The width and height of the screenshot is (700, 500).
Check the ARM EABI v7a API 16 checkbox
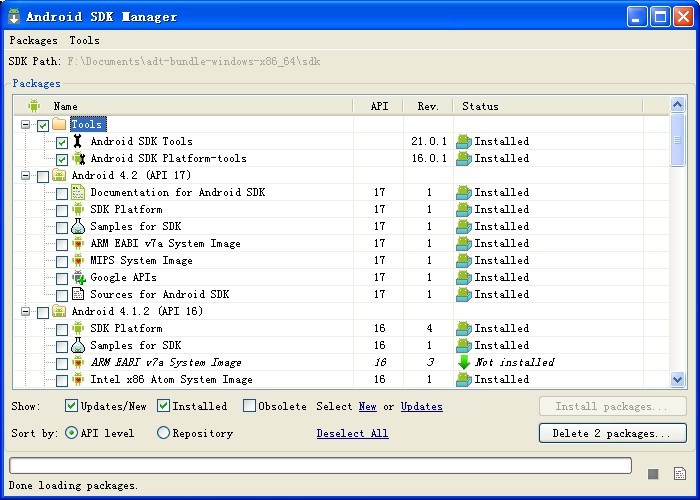tap(62, 363)
